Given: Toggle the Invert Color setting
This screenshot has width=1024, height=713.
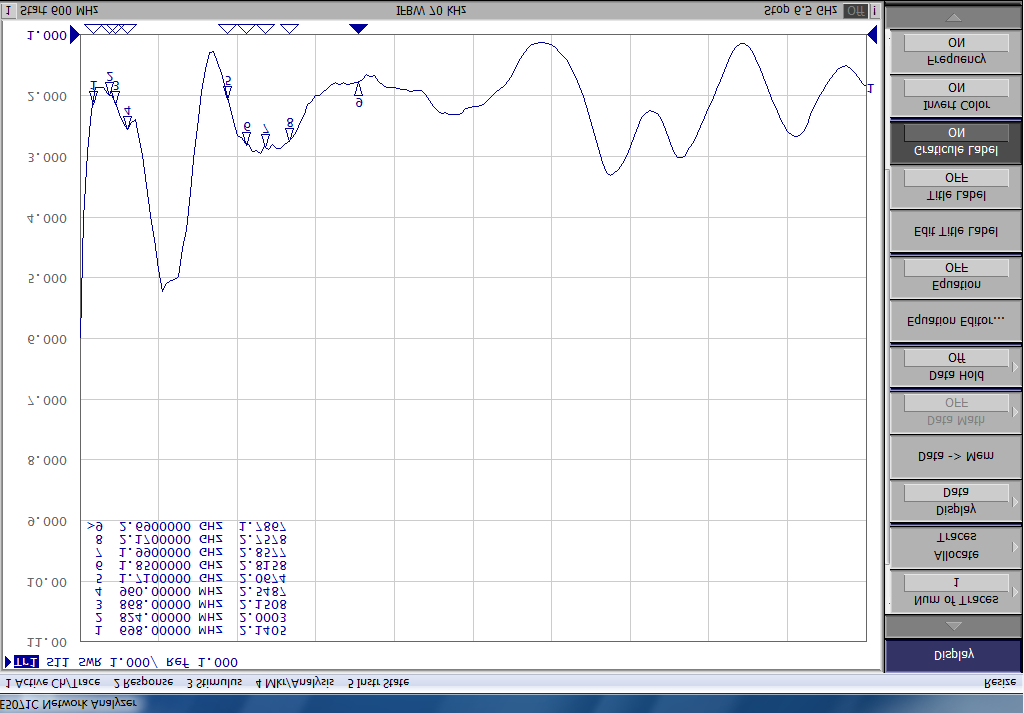Looking at the screenshot, I should click(x=953, y=96).
